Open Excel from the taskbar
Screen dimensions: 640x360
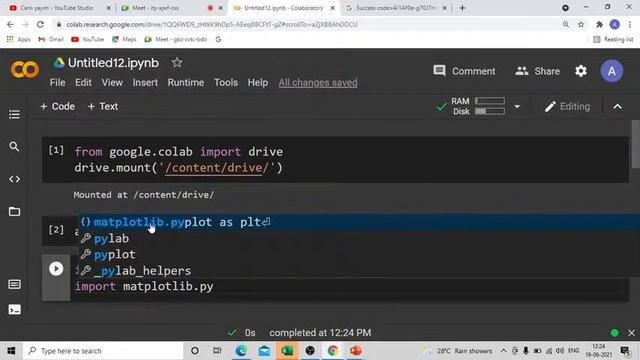[287, 351]
